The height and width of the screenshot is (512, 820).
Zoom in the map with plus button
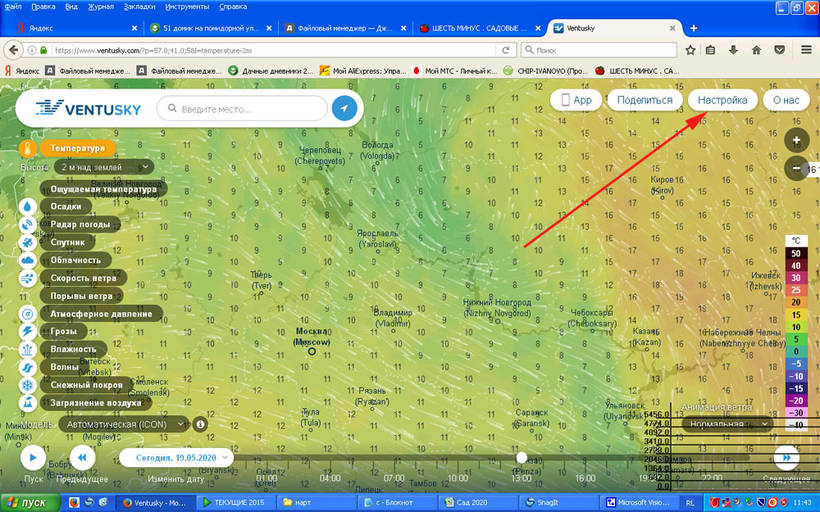(x=796, y=141)
